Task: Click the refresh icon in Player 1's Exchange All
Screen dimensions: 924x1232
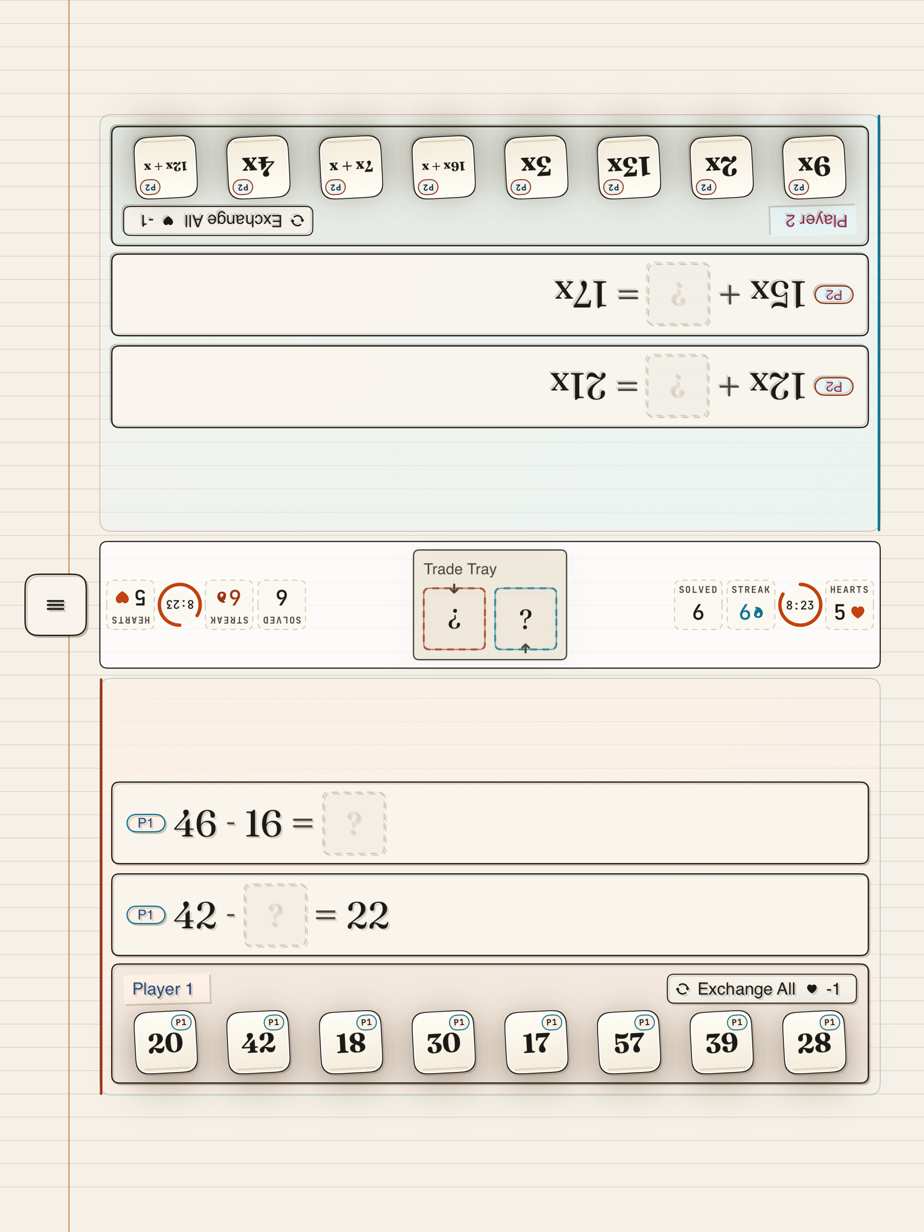Action: pyautogui.click(x=683, y=989)
